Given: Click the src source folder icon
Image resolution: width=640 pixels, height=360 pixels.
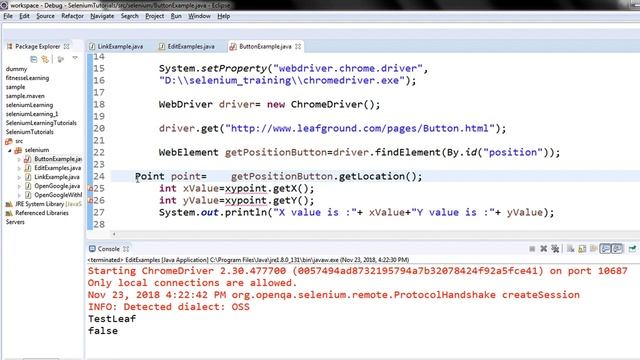Looking at the screenshot, I should point(9,141).
